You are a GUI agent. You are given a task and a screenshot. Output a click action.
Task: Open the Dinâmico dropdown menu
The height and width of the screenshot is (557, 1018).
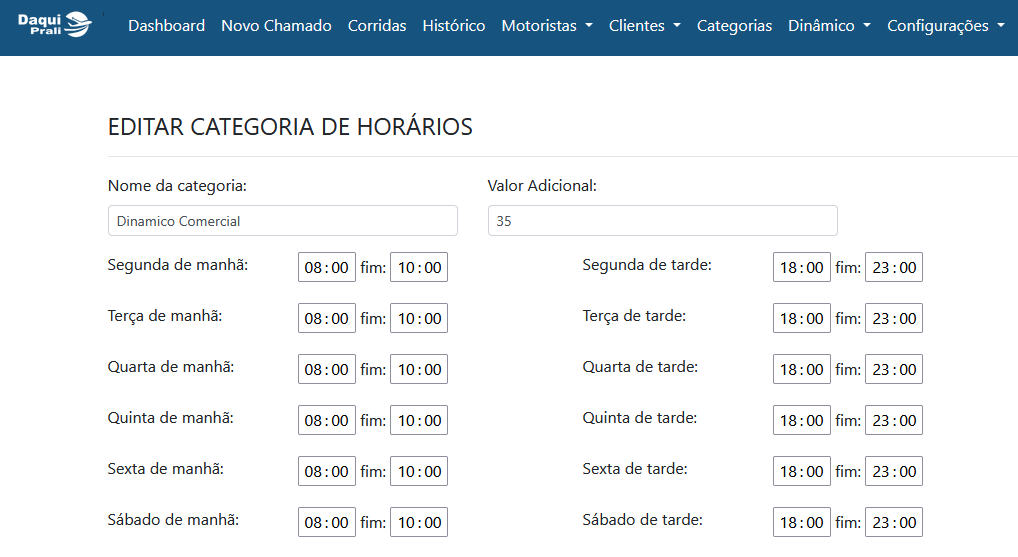click(x=829, y=25)
